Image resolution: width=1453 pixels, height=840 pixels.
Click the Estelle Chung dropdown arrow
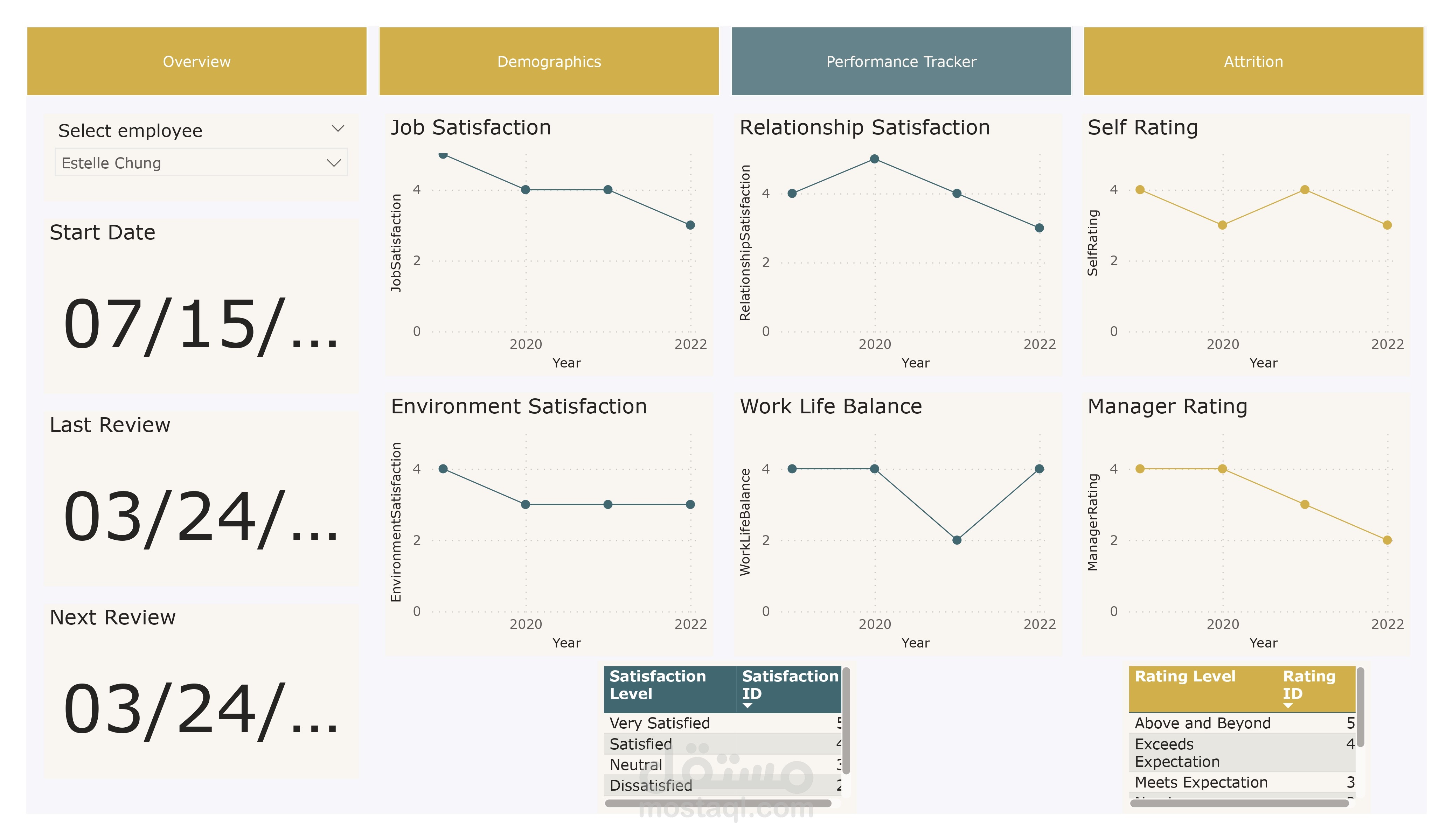(334, 163)
